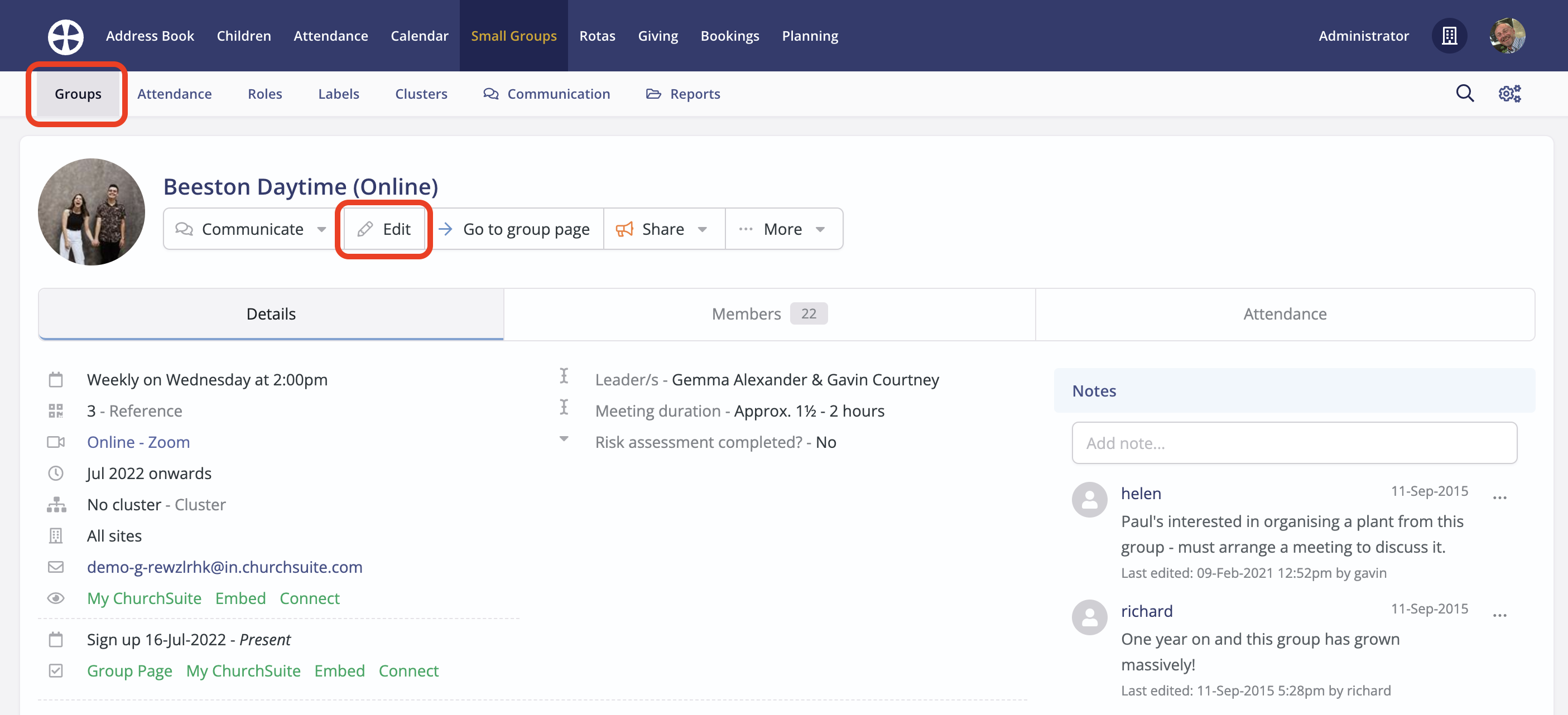Expand the Communicate dropdown

(321, 229)
